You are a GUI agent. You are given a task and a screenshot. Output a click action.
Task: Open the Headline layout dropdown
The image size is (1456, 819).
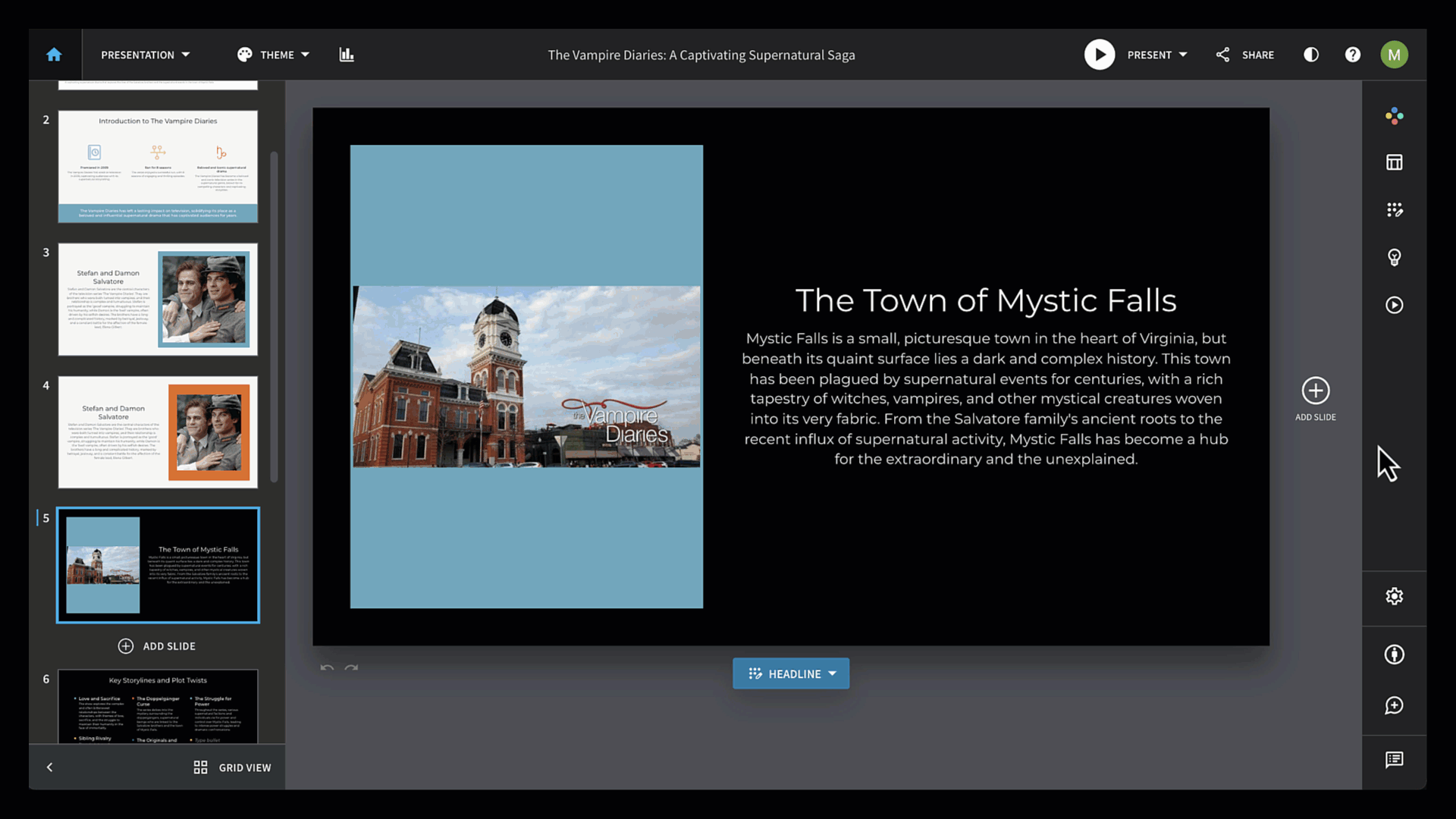point(791,673)
